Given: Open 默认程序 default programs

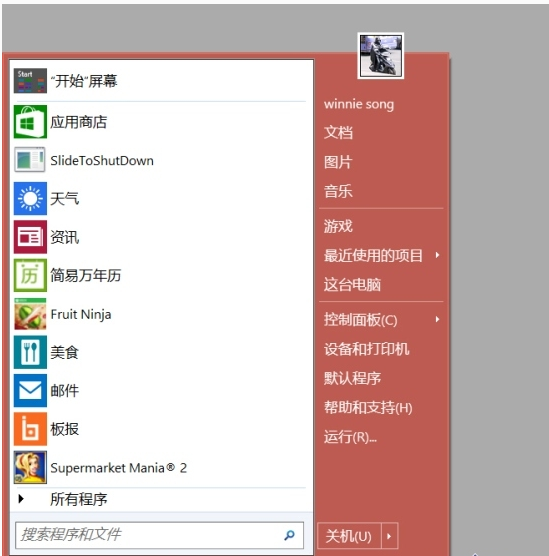Looking at the screenshot, I should coord(352,378).
